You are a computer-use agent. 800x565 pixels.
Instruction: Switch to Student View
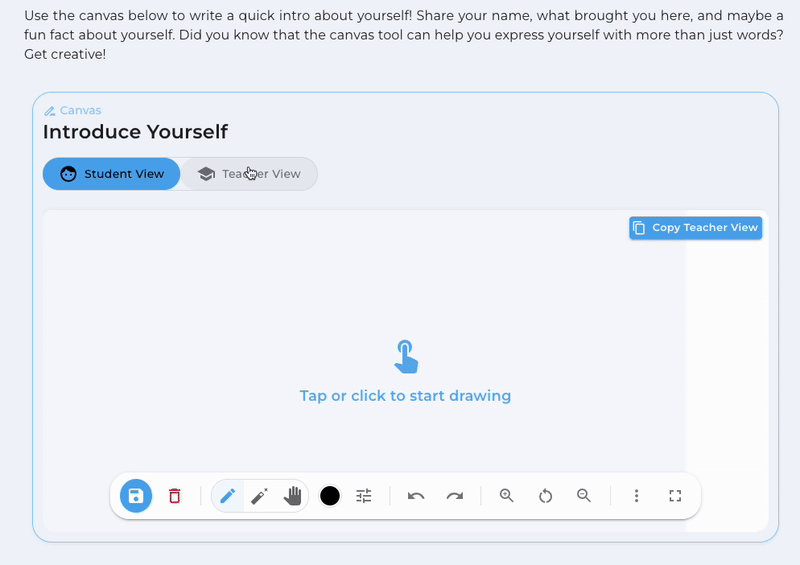point(112,174)
